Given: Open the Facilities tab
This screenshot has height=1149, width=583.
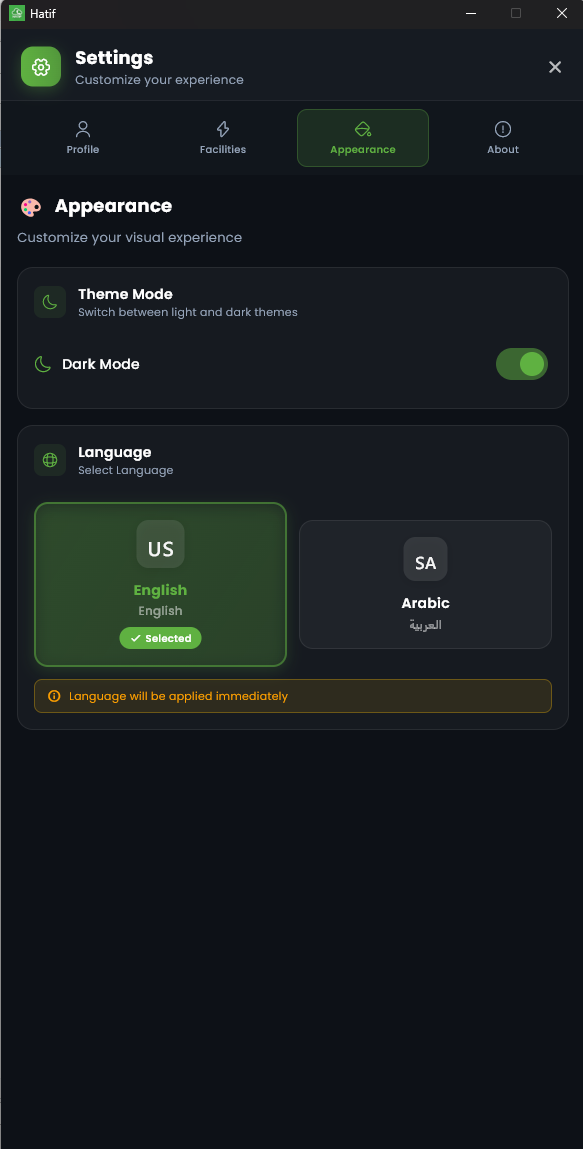Looking at the screenshot, I should (x=222, y=138).
